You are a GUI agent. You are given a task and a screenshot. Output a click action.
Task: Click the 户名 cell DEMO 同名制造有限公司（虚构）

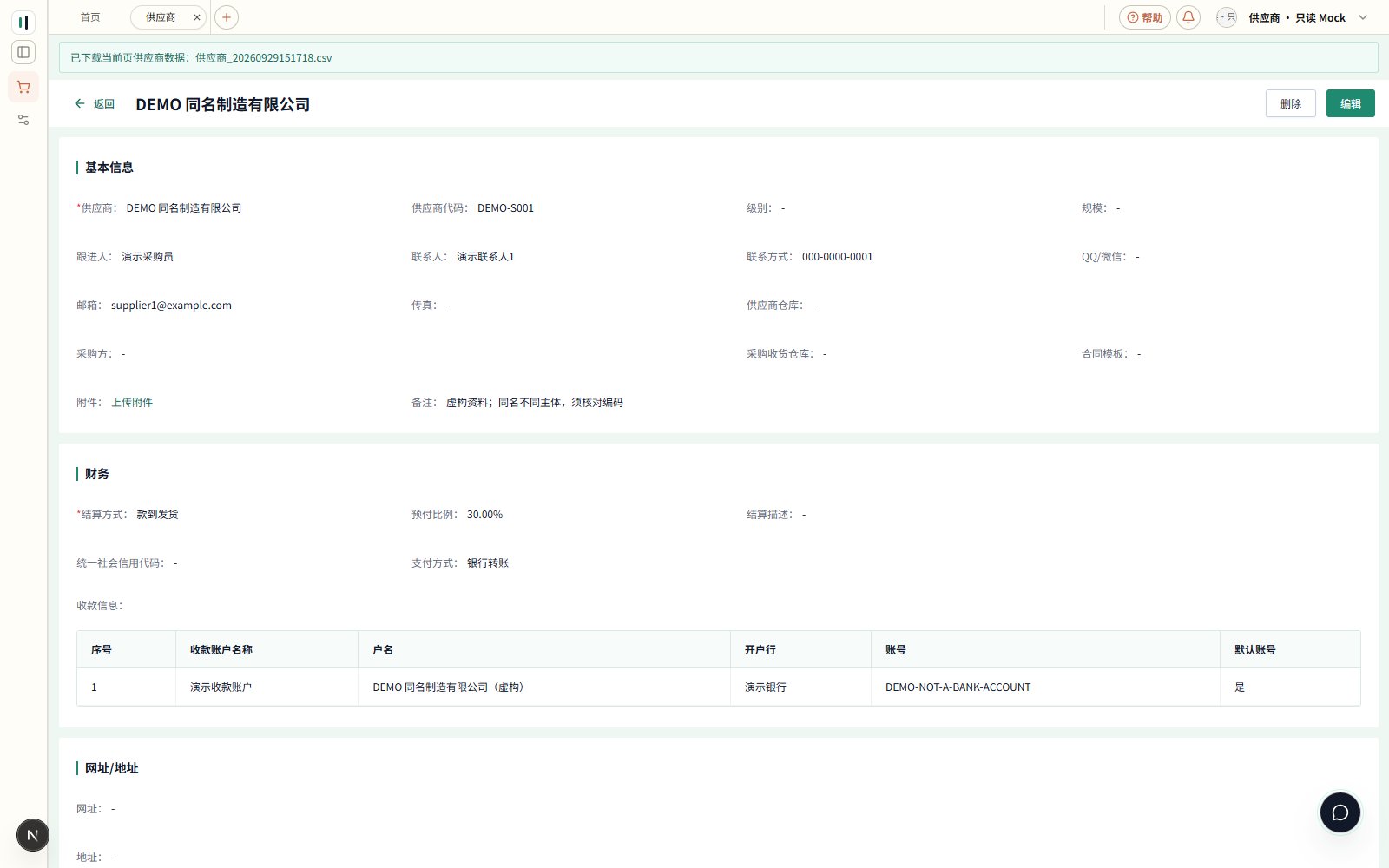tap(544, 687)
